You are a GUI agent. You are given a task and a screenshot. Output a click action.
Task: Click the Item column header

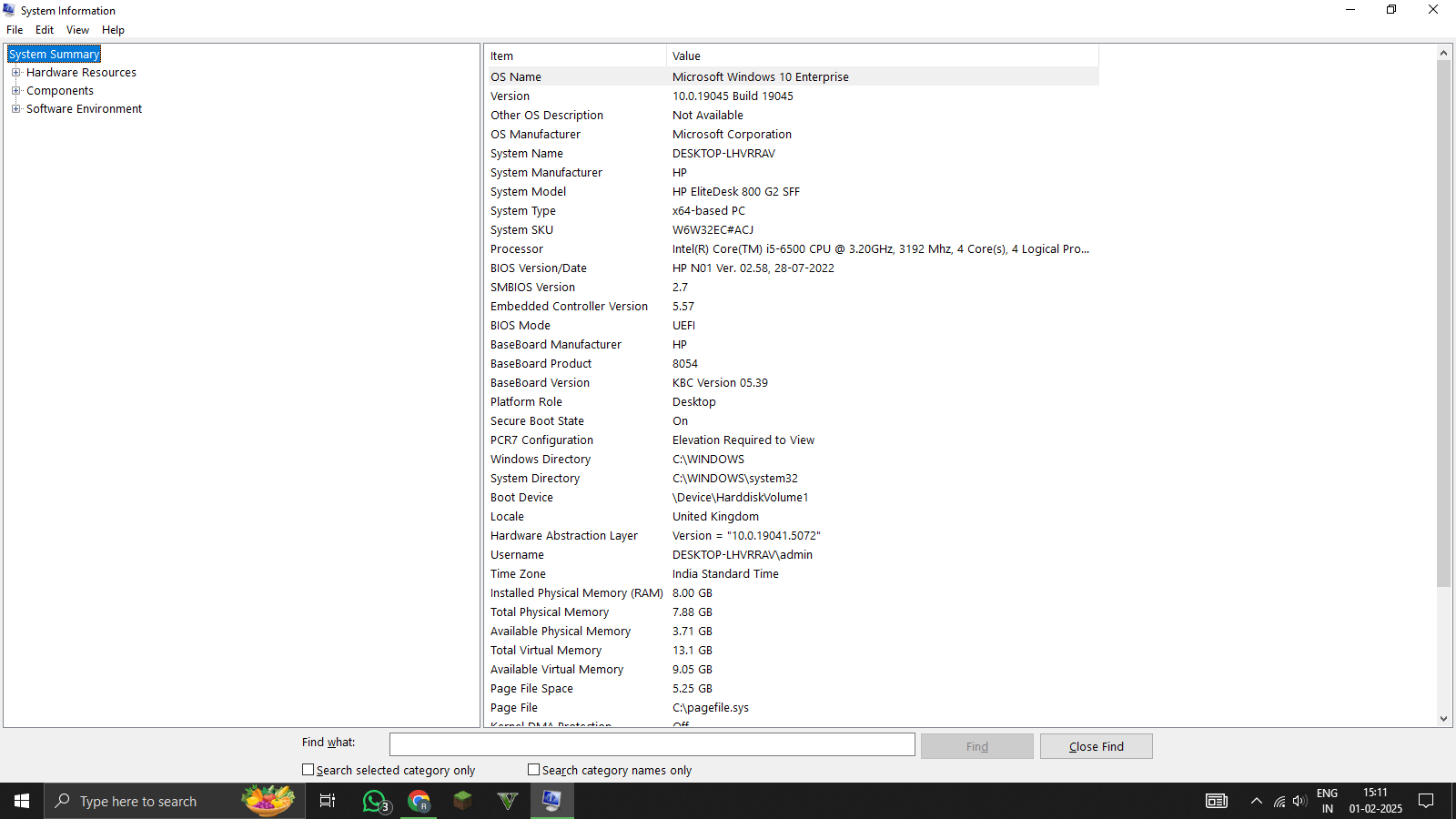(575, 56)
